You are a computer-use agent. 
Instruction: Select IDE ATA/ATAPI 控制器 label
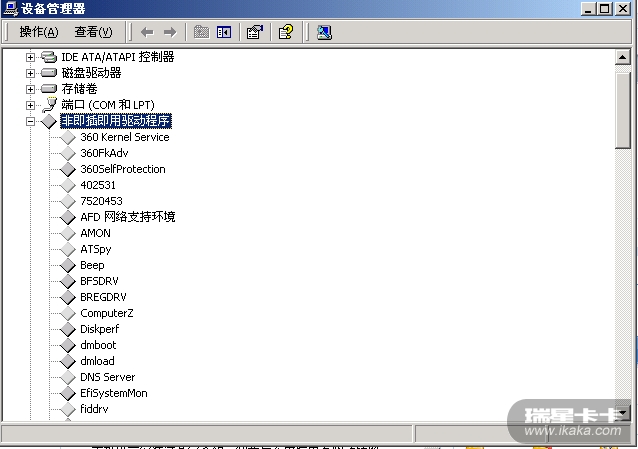pos(118,57)
